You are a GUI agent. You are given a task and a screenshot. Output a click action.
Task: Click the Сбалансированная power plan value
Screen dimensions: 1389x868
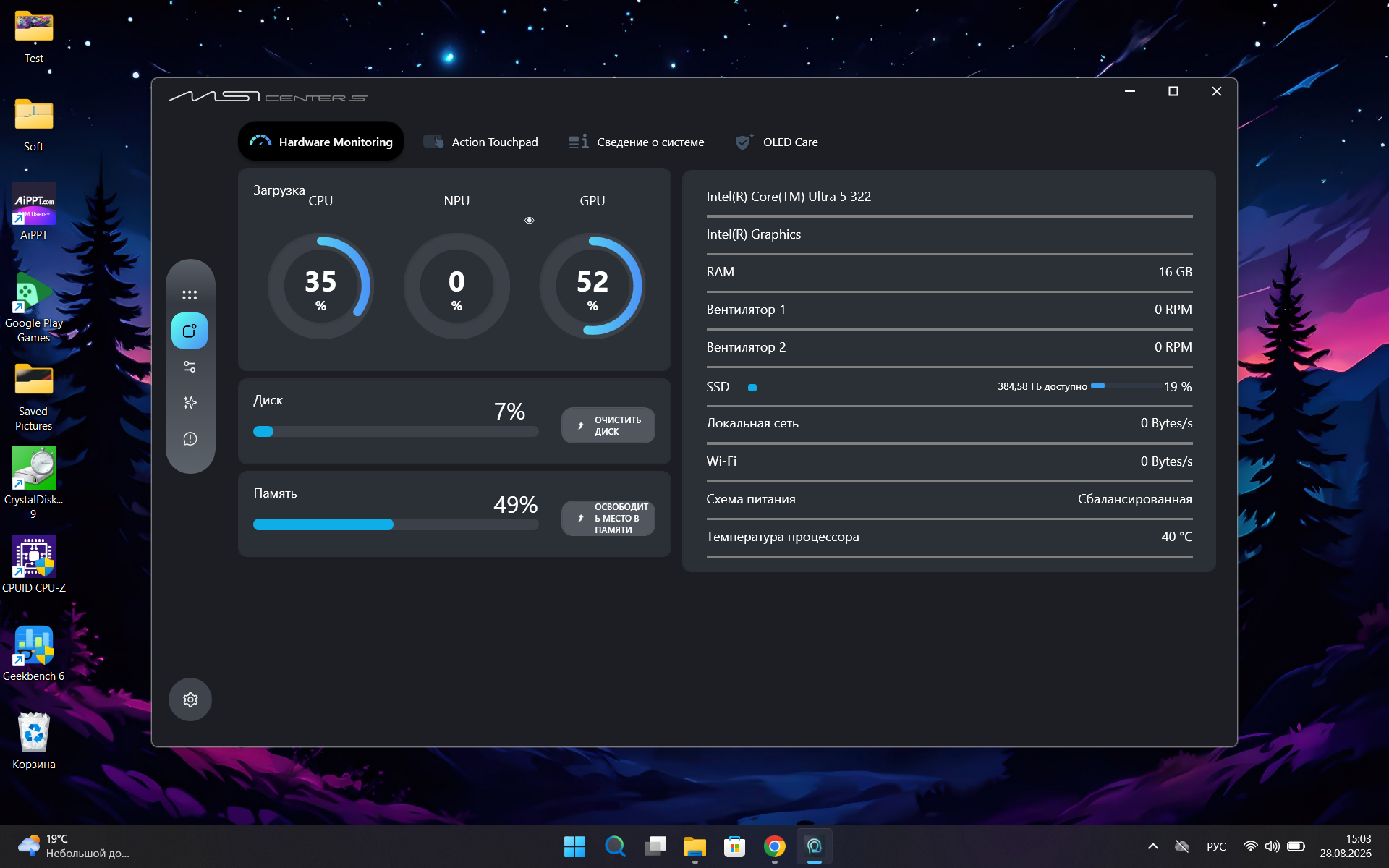(1134, 499)
